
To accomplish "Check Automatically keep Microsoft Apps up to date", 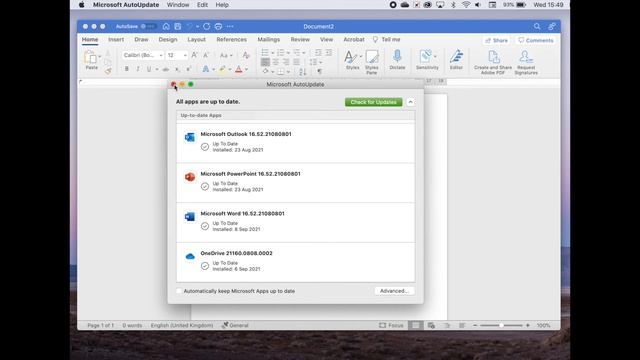I will click(179, 291).
